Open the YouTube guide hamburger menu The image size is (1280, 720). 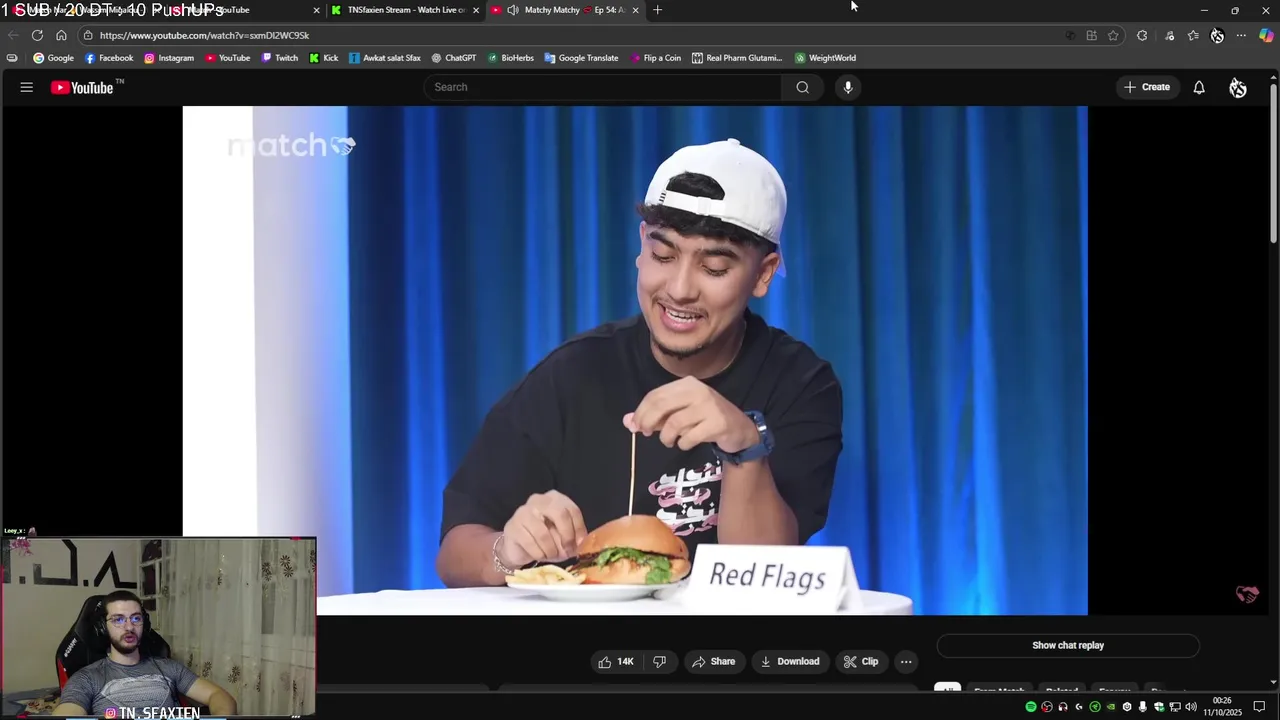point(27,87)
